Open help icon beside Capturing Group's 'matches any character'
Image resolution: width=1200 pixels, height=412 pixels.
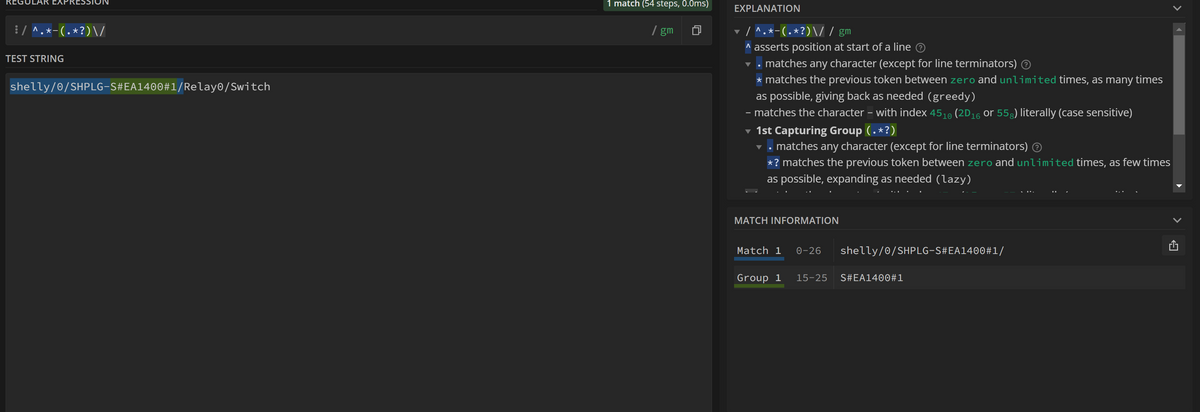tap(1037, 147)
